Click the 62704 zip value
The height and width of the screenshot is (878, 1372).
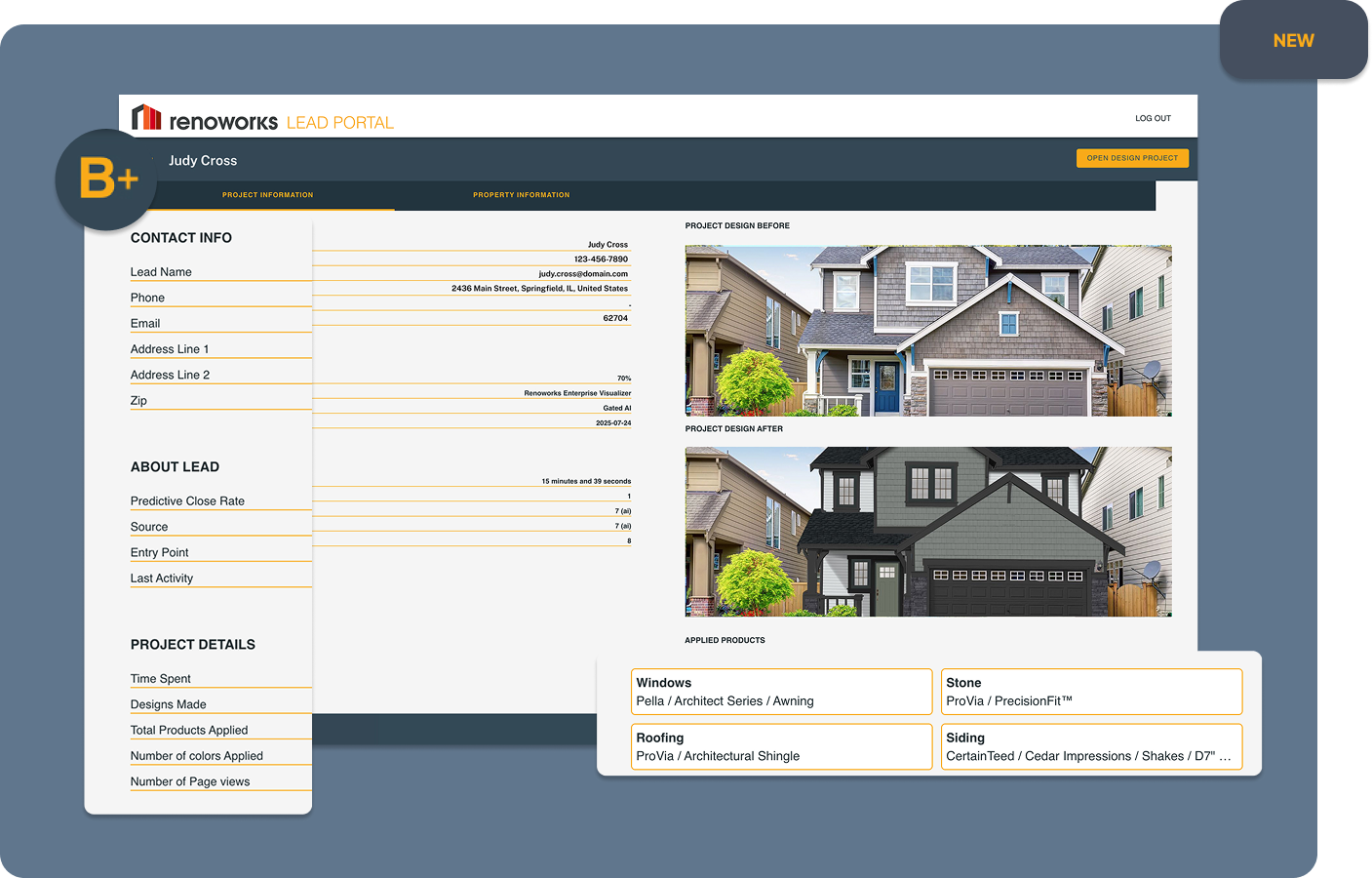[615, 318]
